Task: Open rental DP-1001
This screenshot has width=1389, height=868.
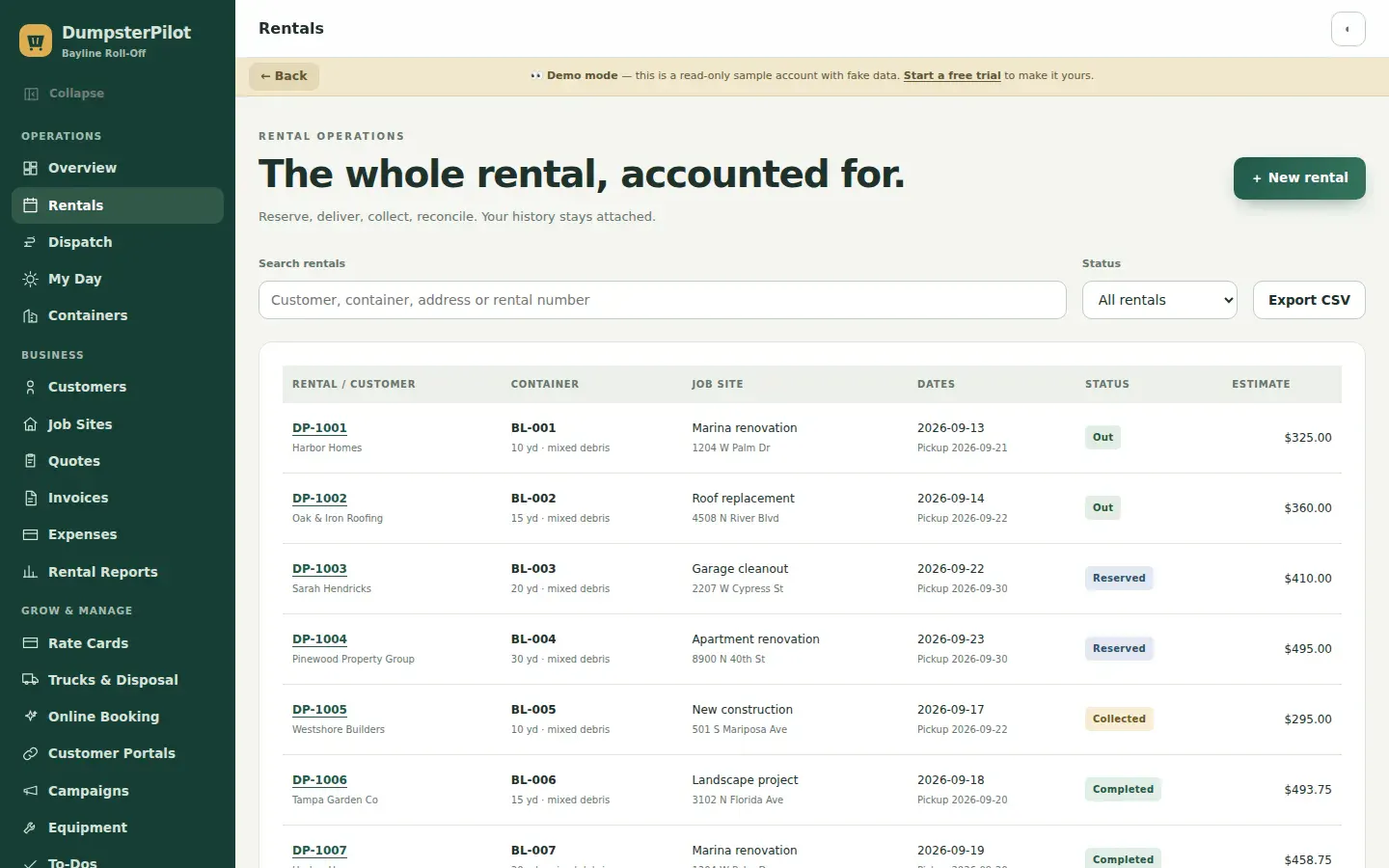Action: point(319,428)
